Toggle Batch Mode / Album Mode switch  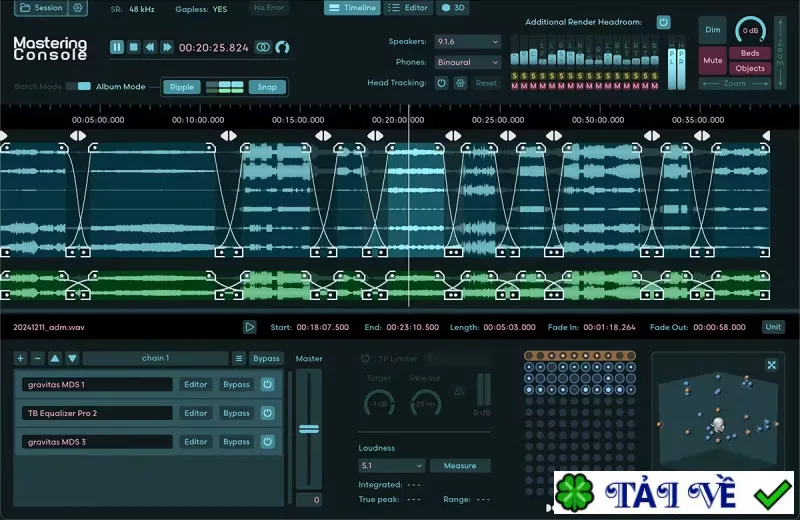pos(78,86)
